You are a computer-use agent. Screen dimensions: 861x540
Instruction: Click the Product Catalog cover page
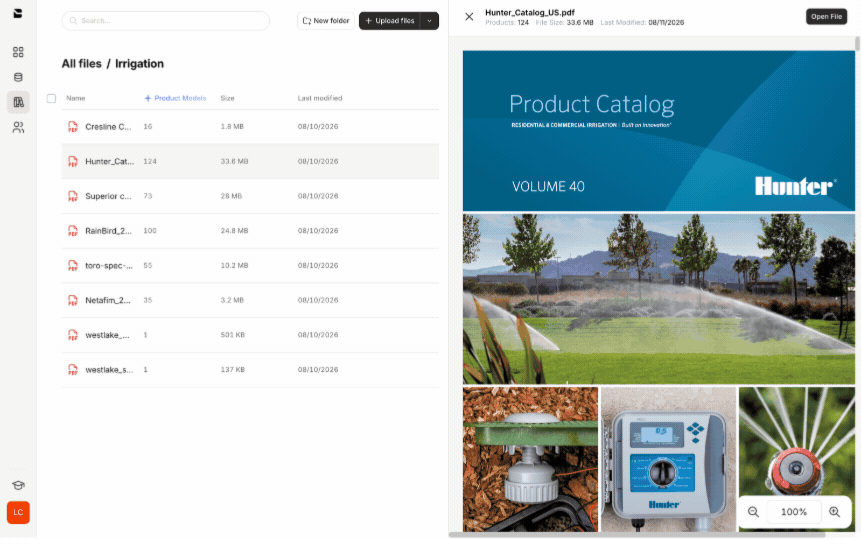point(659,131)
